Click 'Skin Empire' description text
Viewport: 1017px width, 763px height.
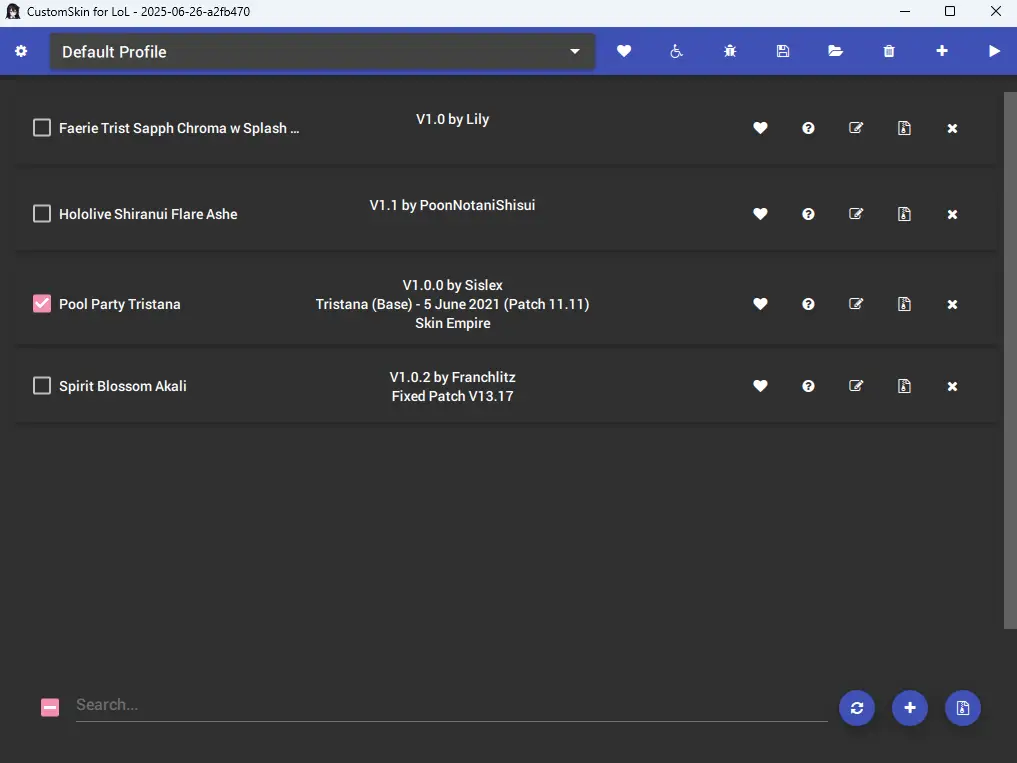pyautogui.click(x=453, y=323)
